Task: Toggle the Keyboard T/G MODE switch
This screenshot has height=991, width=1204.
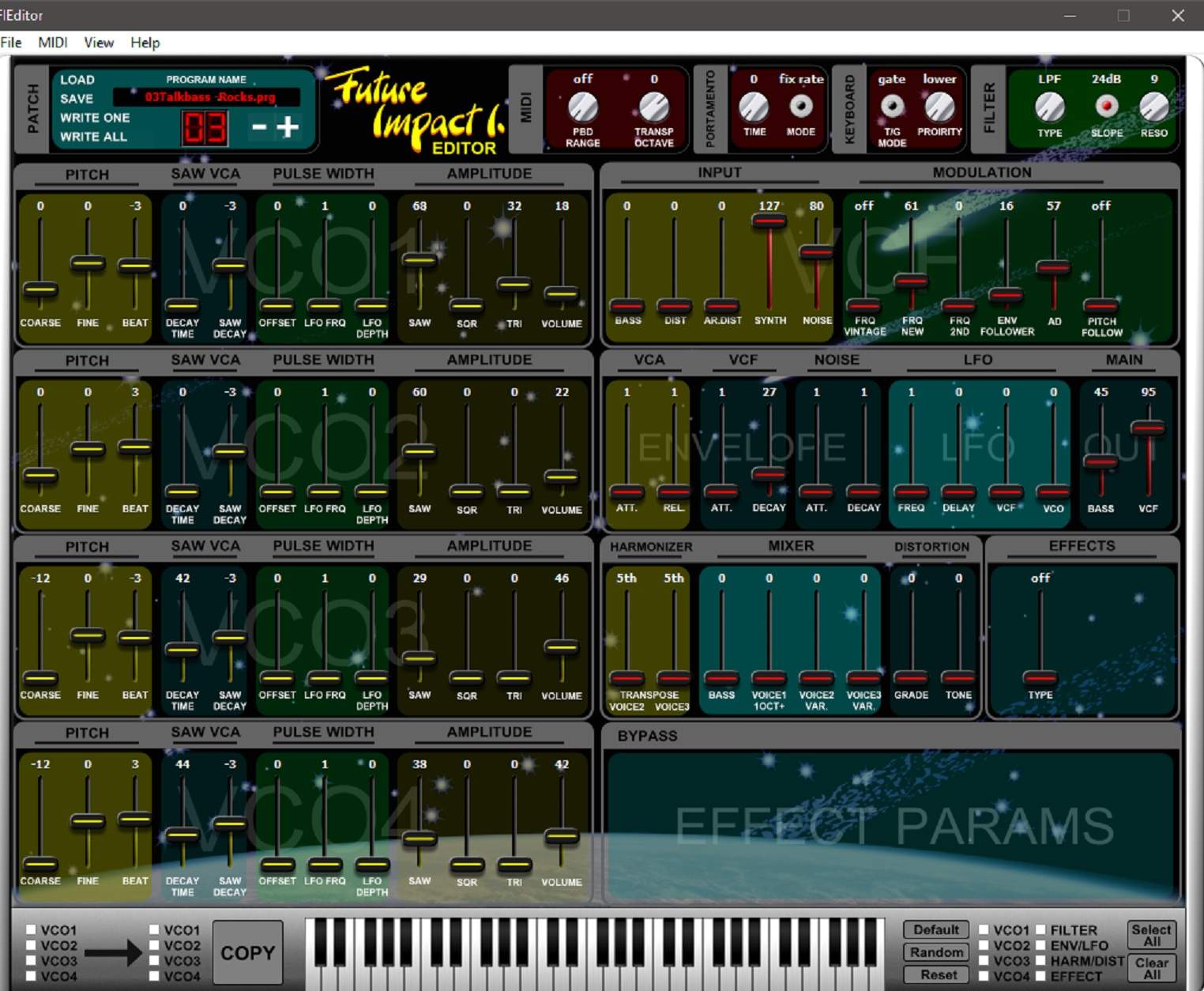Action: (892, 106)
